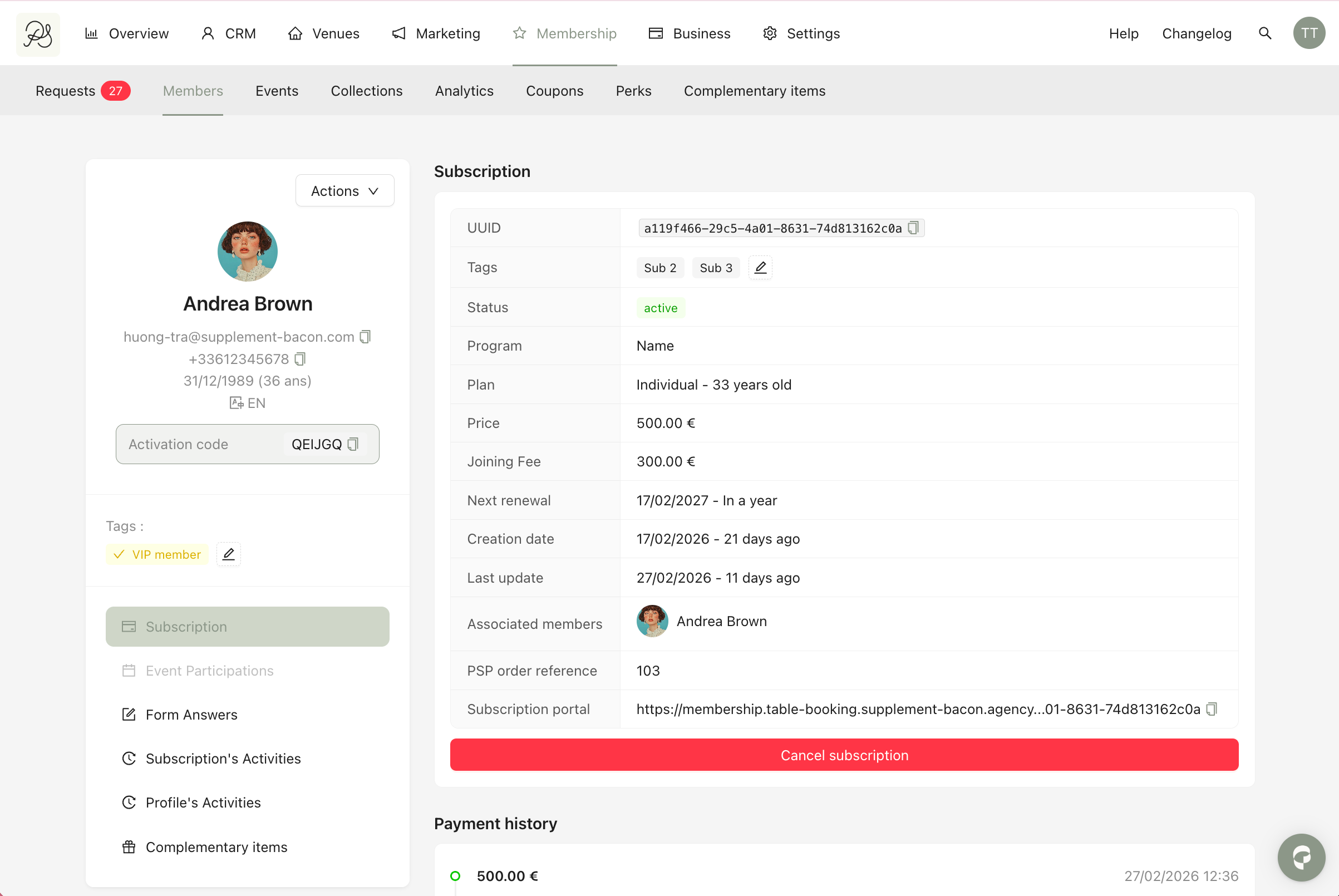Copy the phone number
Image resolution: width=1339 pixels, height=896 pixels.
[300, 359]
